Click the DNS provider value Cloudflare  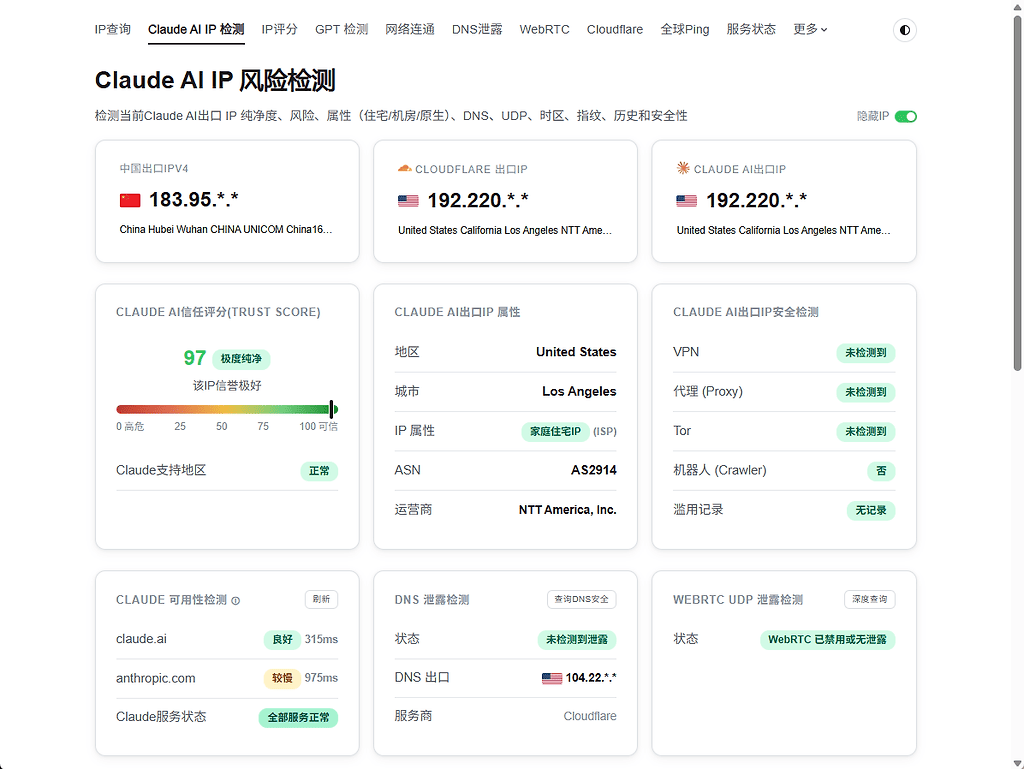(590, 716)
